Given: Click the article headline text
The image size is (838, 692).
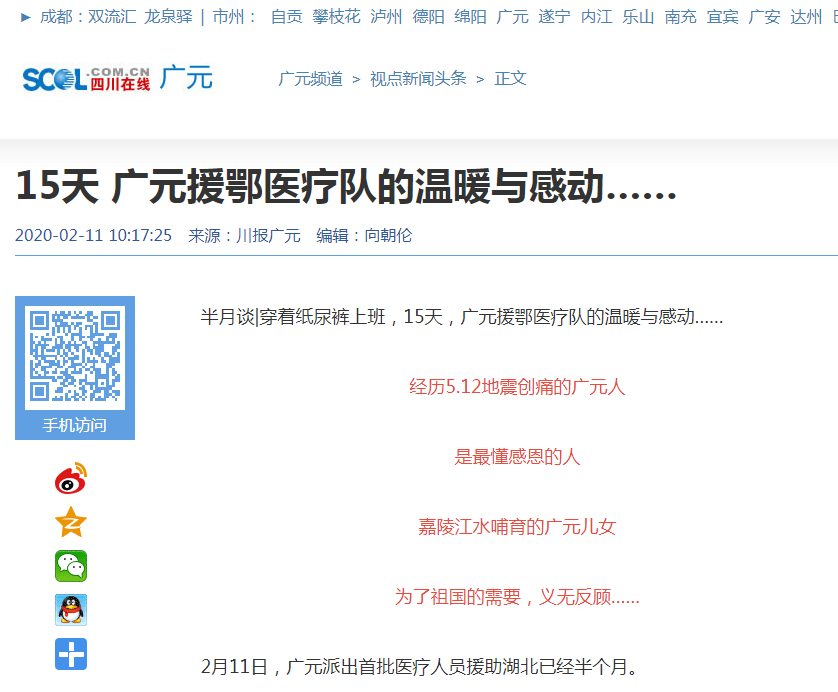Looking at the screenshot, I should click(346, 187).
